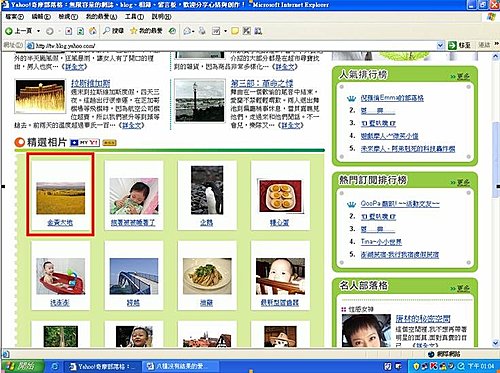The image size is (500, 373).
Task: Open the address bar dropdown arrow
Action: pyautogui.click(x=440, y=45)
